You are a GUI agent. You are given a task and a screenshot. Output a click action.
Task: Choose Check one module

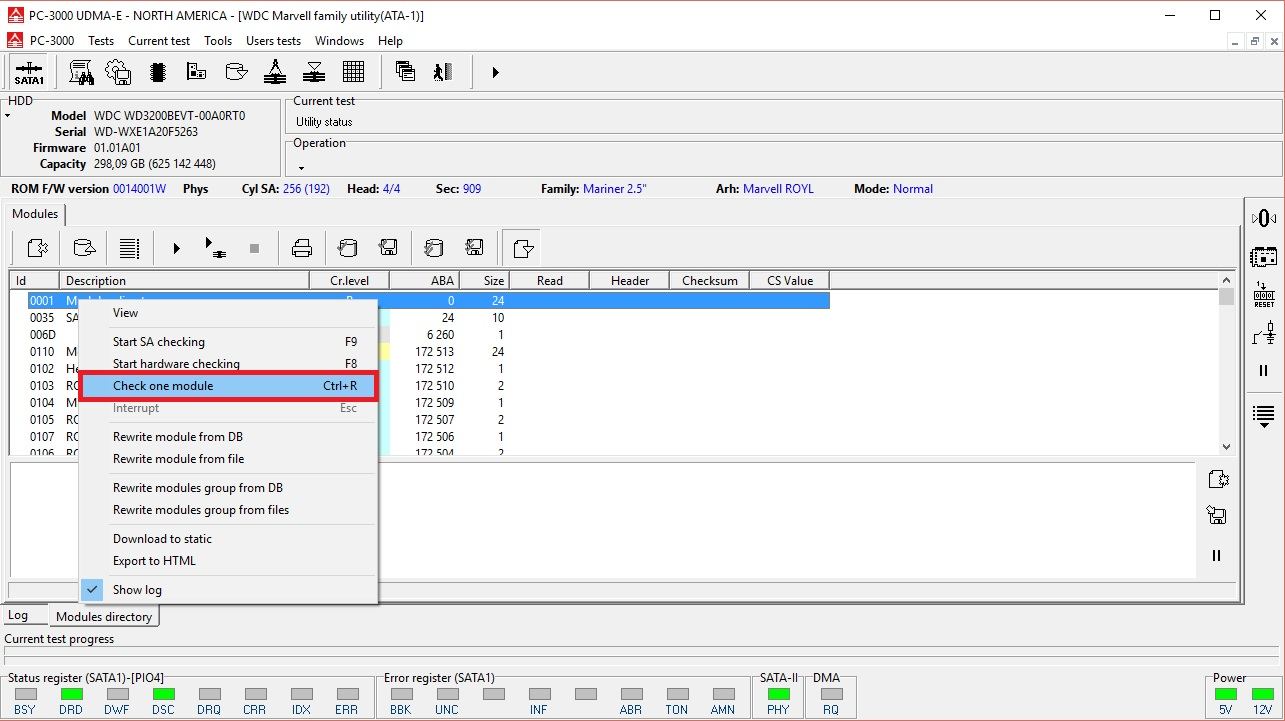click(228, 386)
